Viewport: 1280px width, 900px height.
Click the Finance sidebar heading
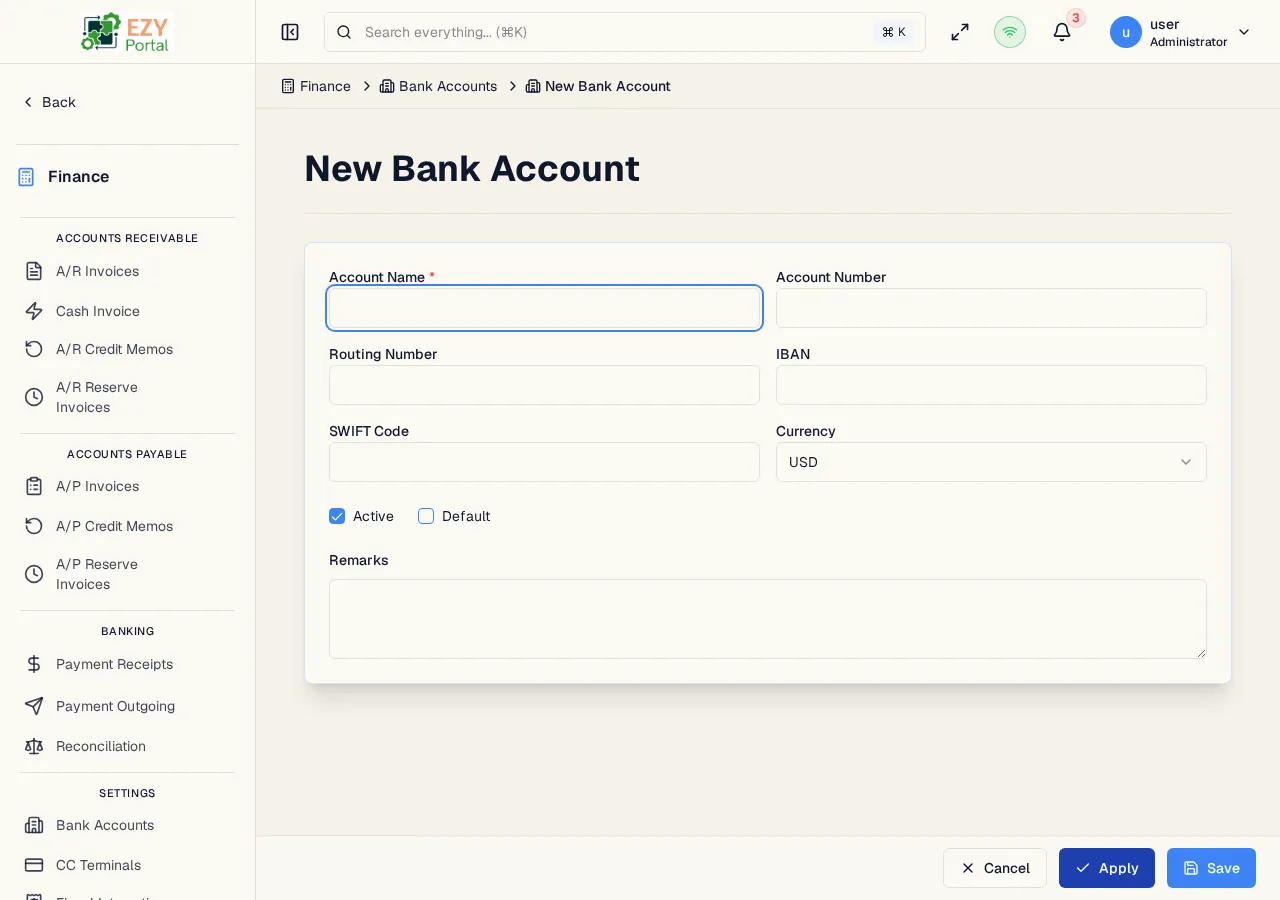pyautogui.click(x=78, y=177)
